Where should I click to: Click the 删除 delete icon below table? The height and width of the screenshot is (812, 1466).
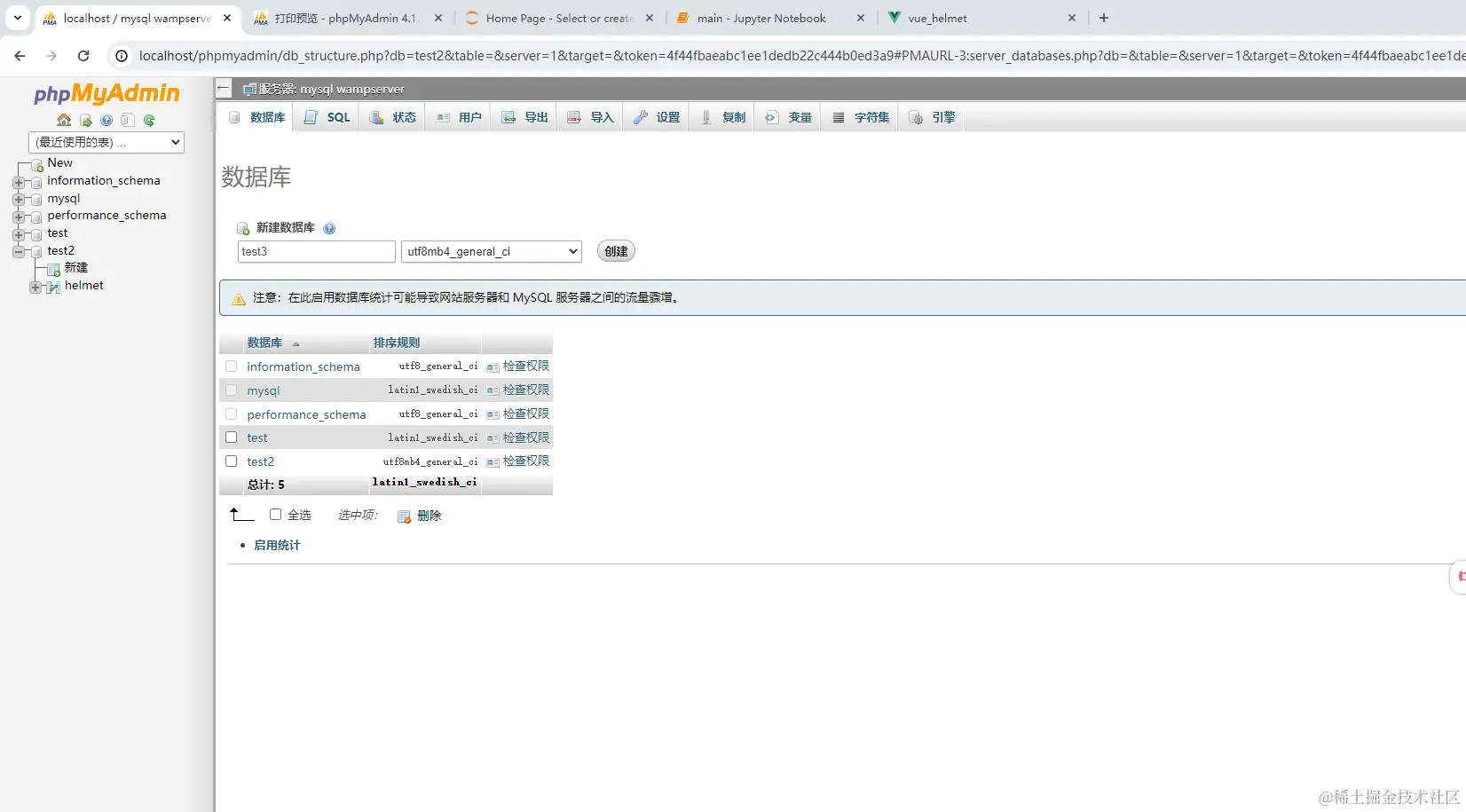tap(404, 516)
